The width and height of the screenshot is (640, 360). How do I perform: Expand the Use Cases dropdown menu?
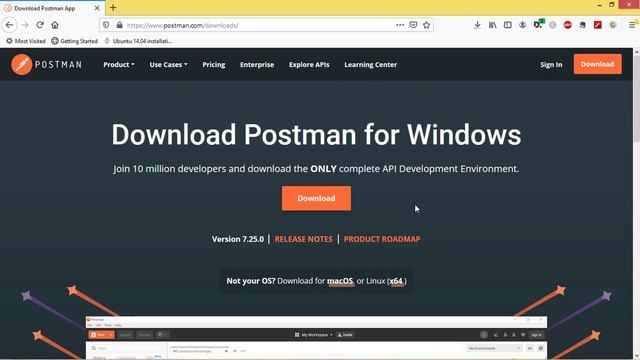click(x=168, y=64)
